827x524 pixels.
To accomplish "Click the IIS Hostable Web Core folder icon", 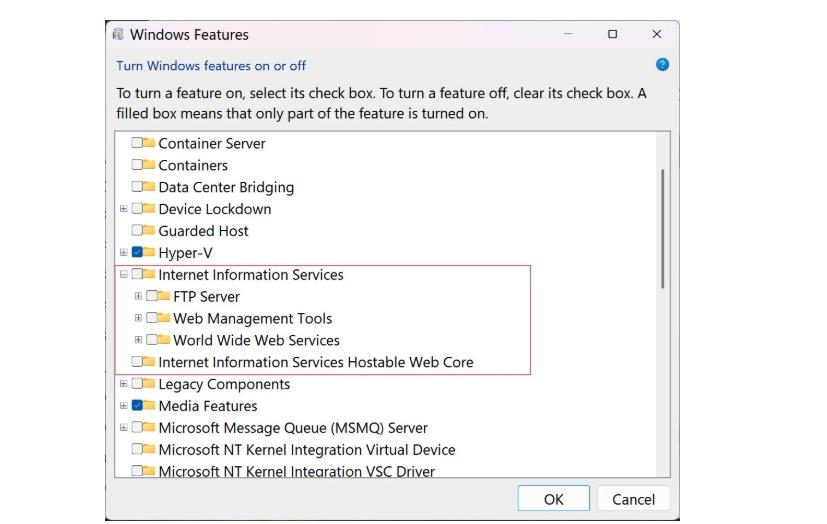I will click(x=149, y=362).
